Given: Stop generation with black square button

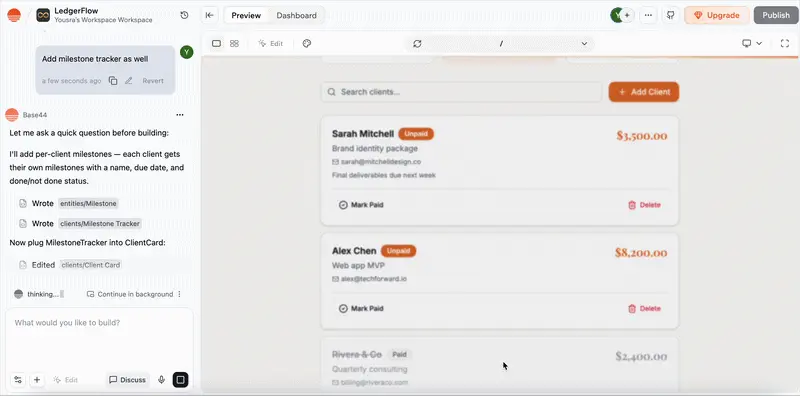Looking at the screenshot, I should (x=180, y=380).
